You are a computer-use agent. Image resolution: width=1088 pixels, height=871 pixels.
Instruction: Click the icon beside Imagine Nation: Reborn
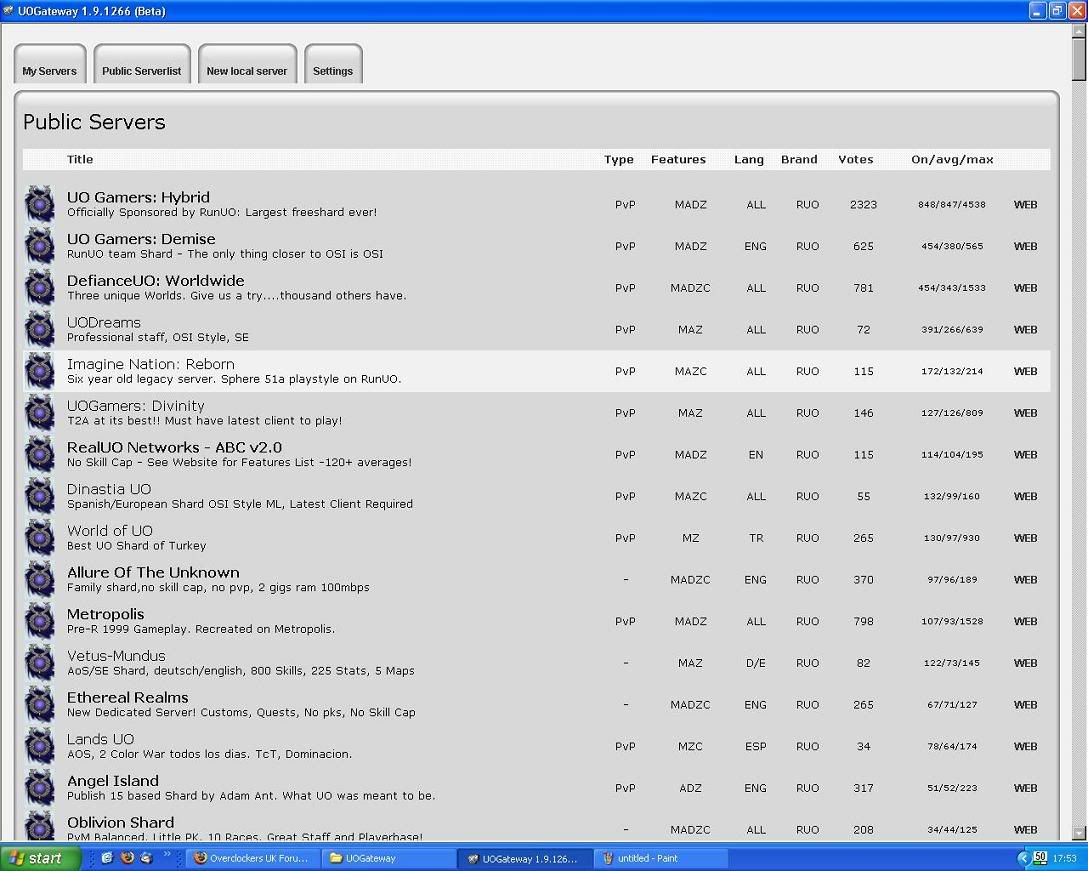click(x=40, y=371)
